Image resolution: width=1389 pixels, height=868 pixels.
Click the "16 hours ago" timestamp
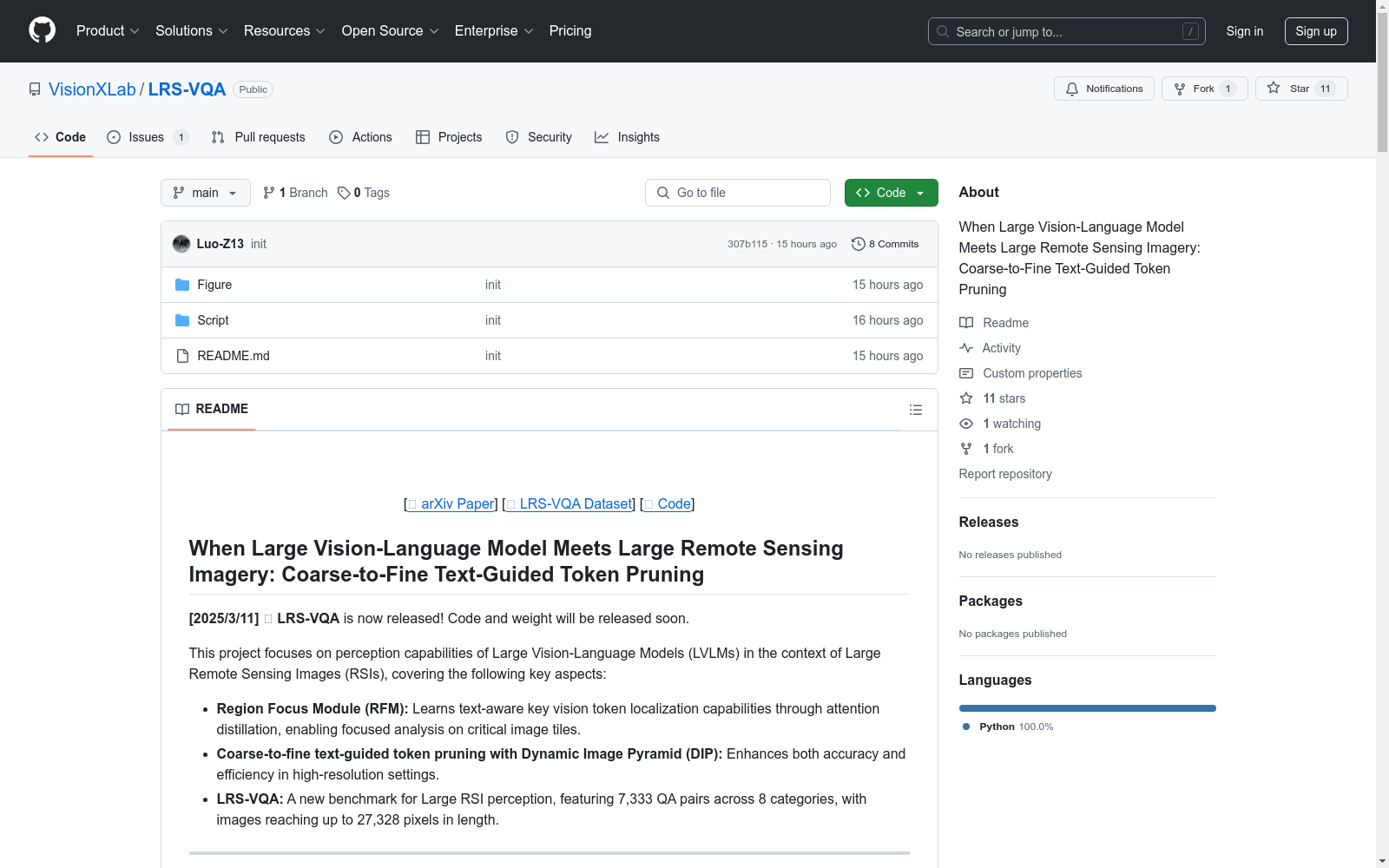pyautogui.click(x=888, y=320)
